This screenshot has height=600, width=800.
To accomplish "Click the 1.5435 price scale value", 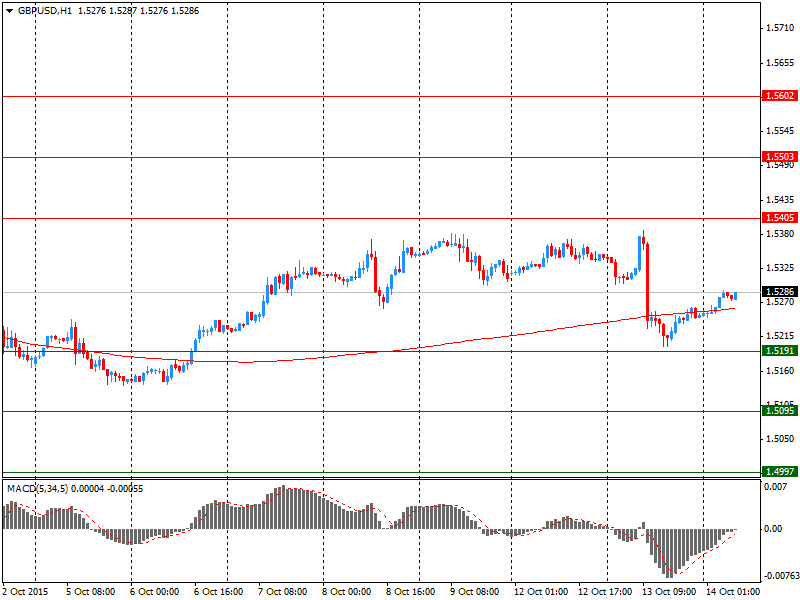I will (x=781, y=199).
